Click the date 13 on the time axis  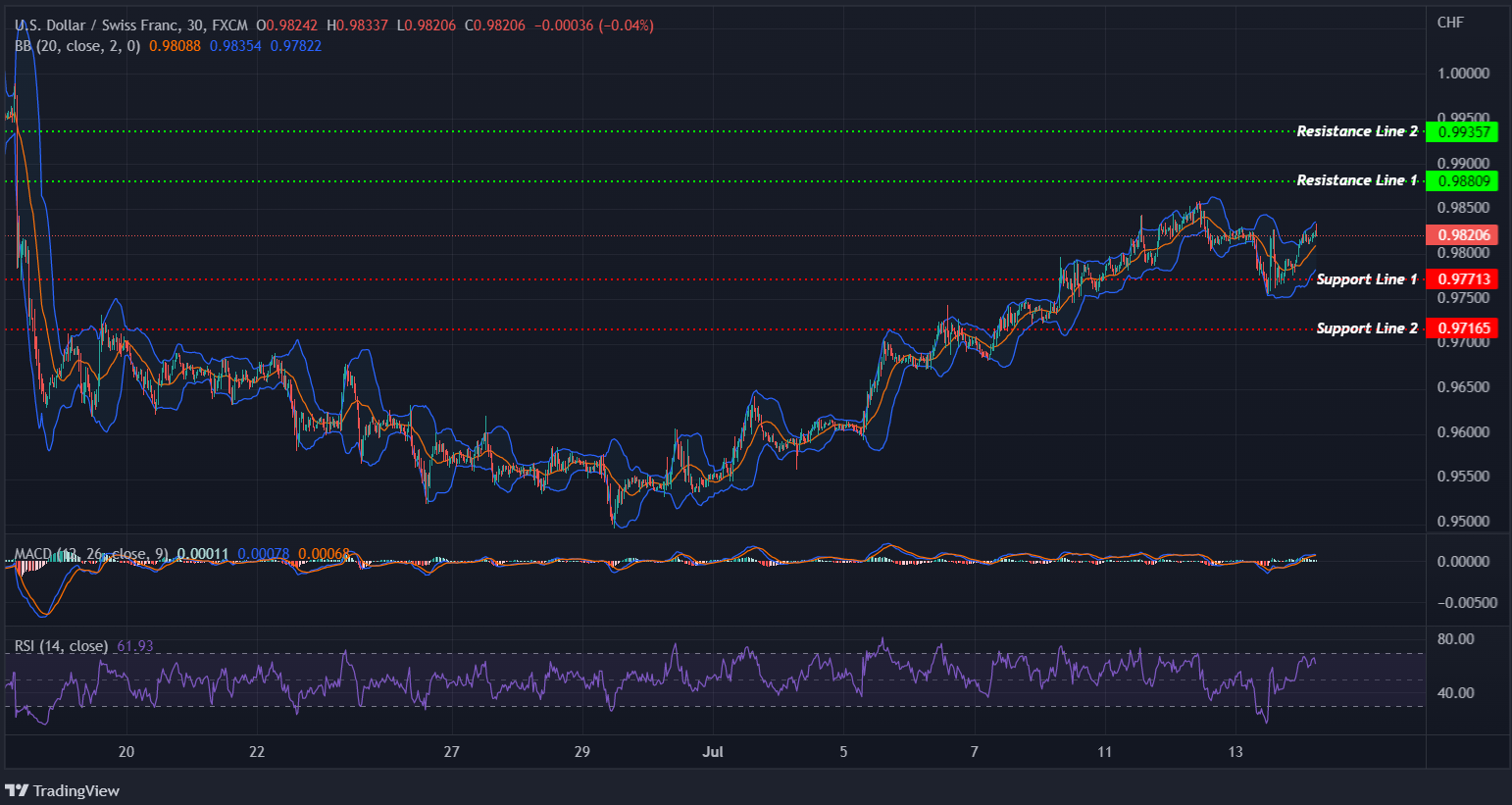(x=1235, y=751)
